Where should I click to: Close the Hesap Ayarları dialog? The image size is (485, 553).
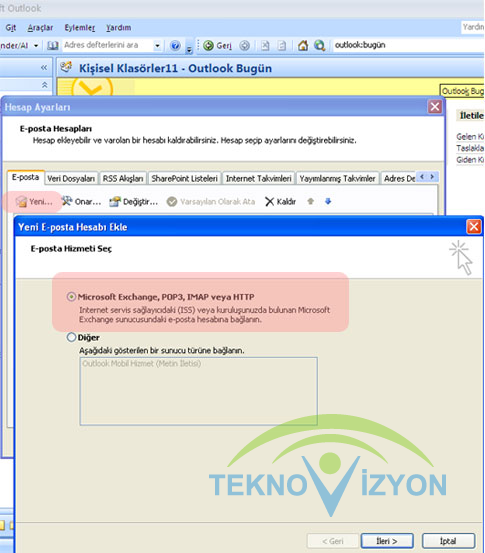coord(435,107)
